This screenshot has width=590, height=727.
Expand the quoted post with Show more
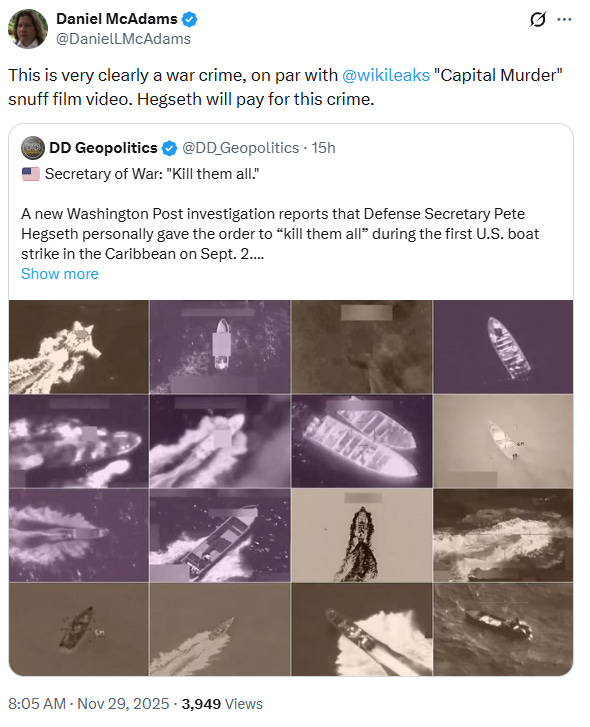pyautogui.click(x=60, y=274)
